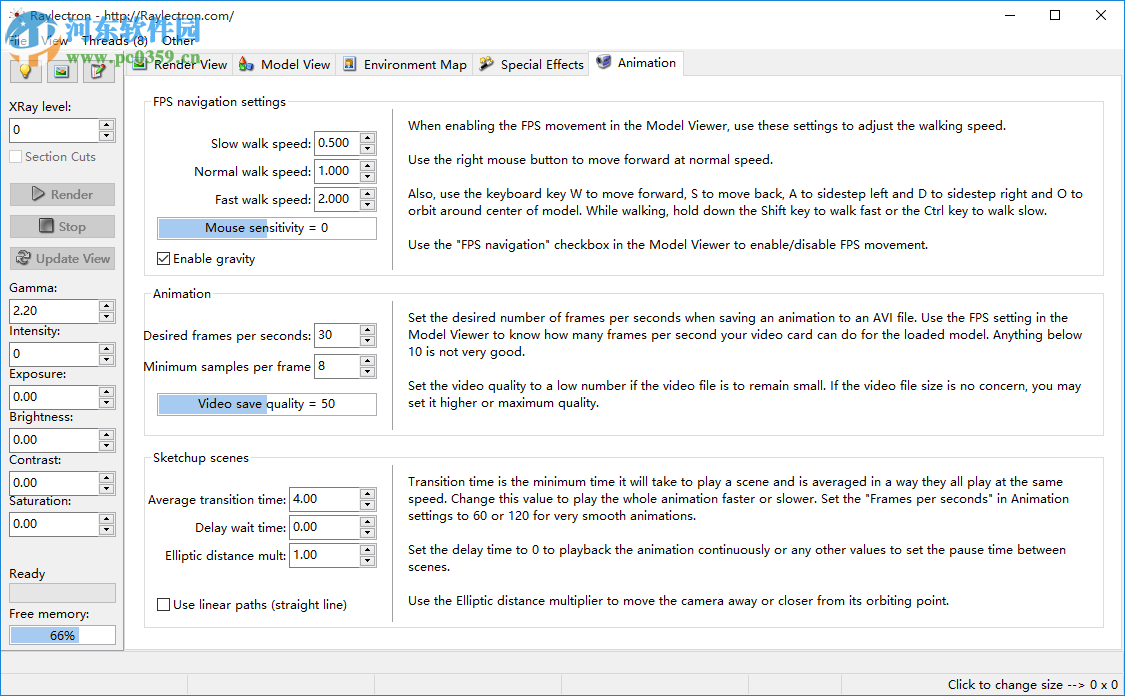
Task: Click the 'Click to change size' status text
Action: (1032, 685)
